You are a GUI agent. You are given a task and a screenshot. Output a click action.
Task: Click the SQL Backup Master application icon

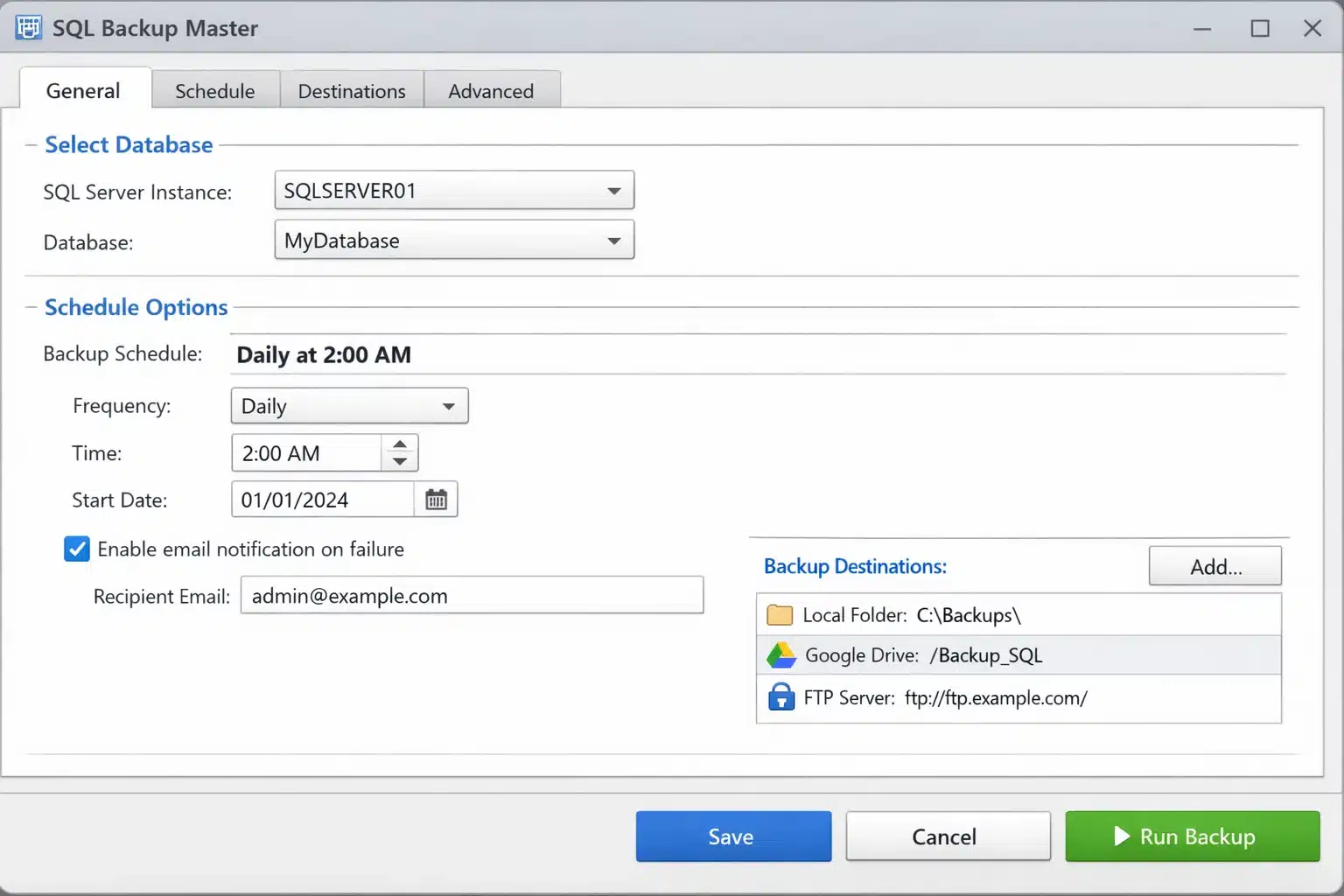click(27, 27)
